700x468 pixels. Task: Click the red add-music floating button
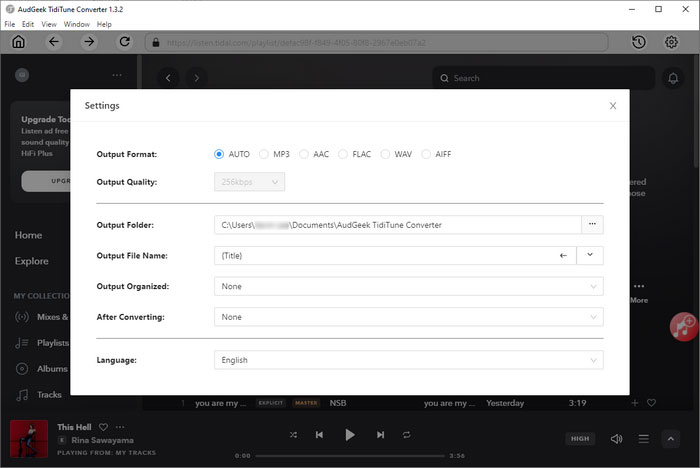684,326
